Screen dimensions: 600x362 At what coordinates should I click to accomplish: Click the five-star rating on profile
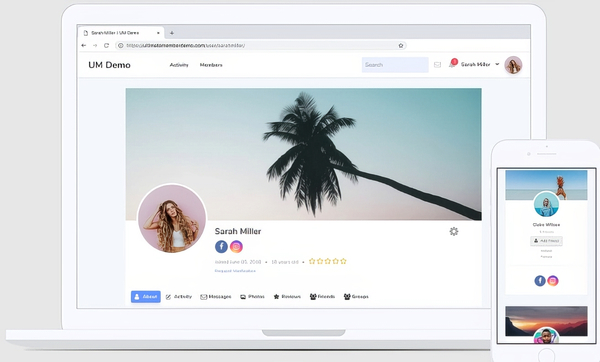(x=328, y=261)
